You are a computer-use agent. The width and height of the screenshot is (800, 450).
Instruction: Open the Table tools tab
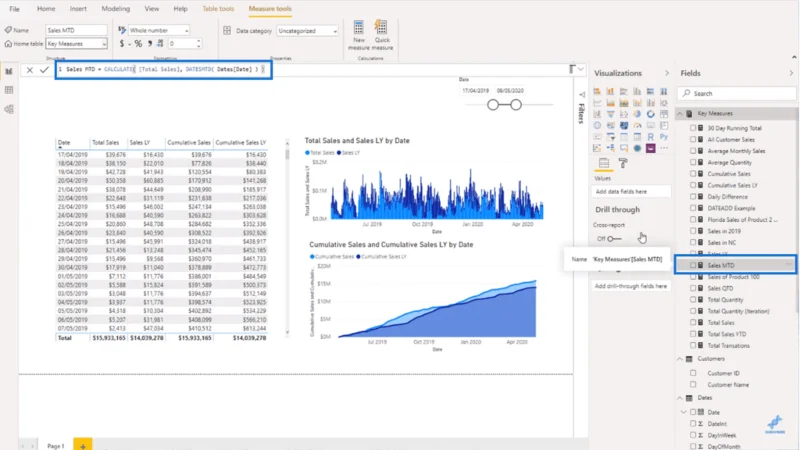tap(218, 9)
